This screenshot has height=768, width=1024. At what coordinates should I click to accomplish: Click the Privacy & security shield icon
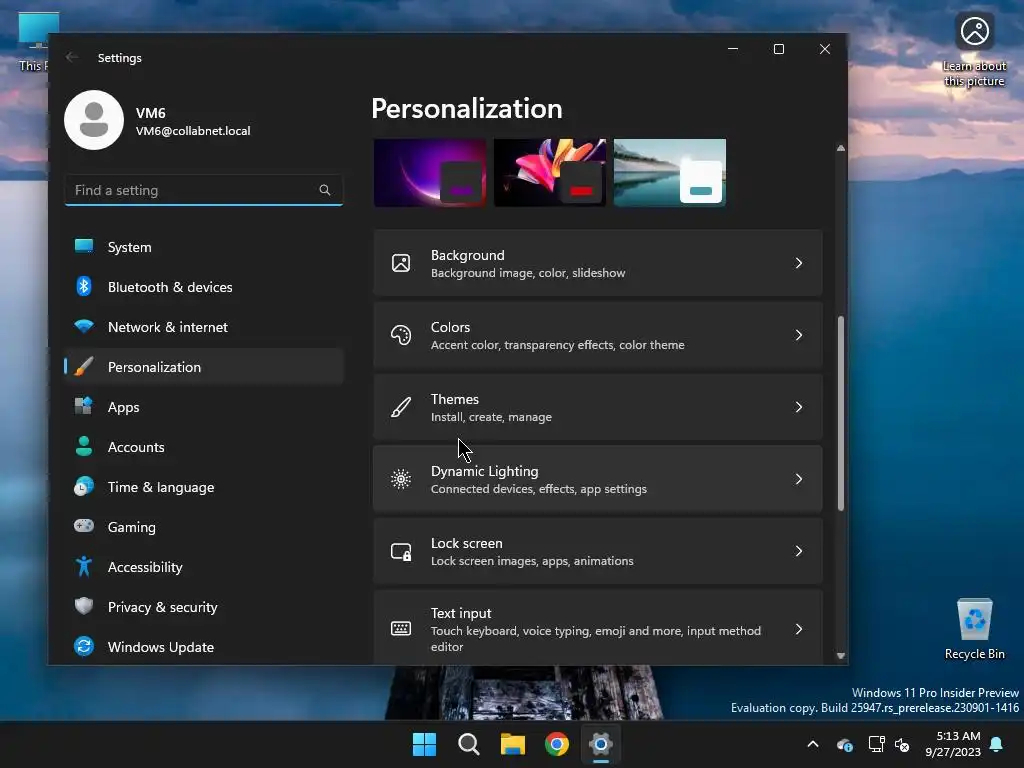pyautogui.click(x=84, y=606)
